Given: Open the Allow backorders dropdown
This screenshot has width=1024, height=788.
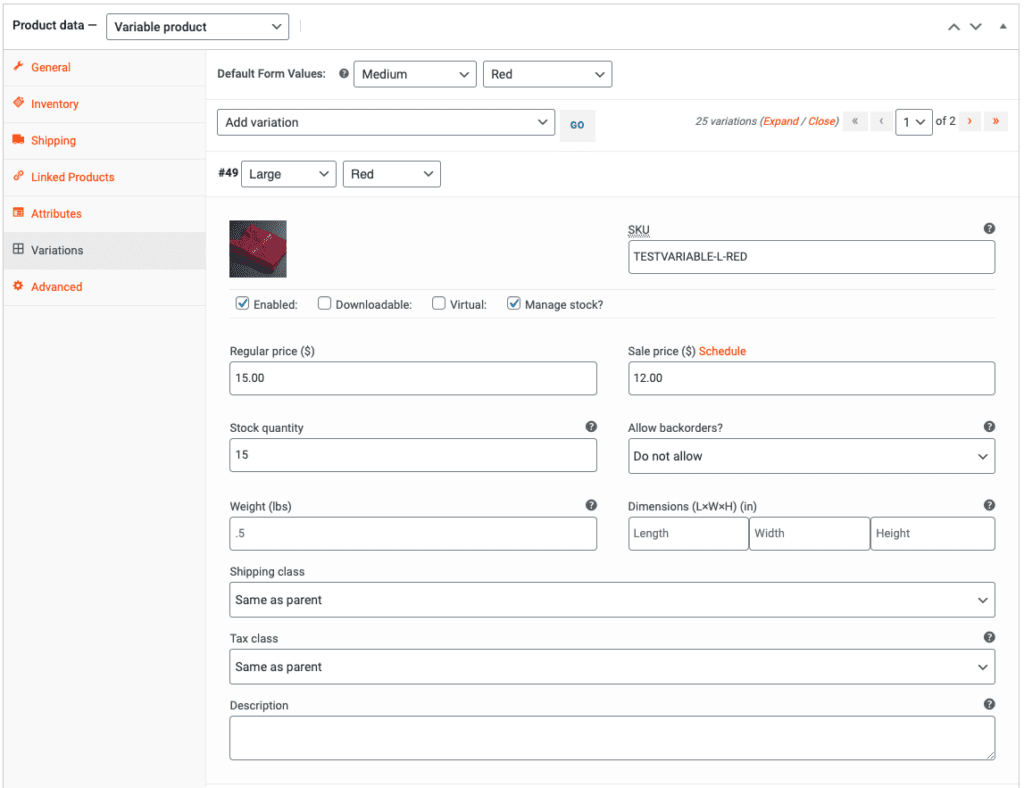Looking at the screenshot, I should coord(811,456).
